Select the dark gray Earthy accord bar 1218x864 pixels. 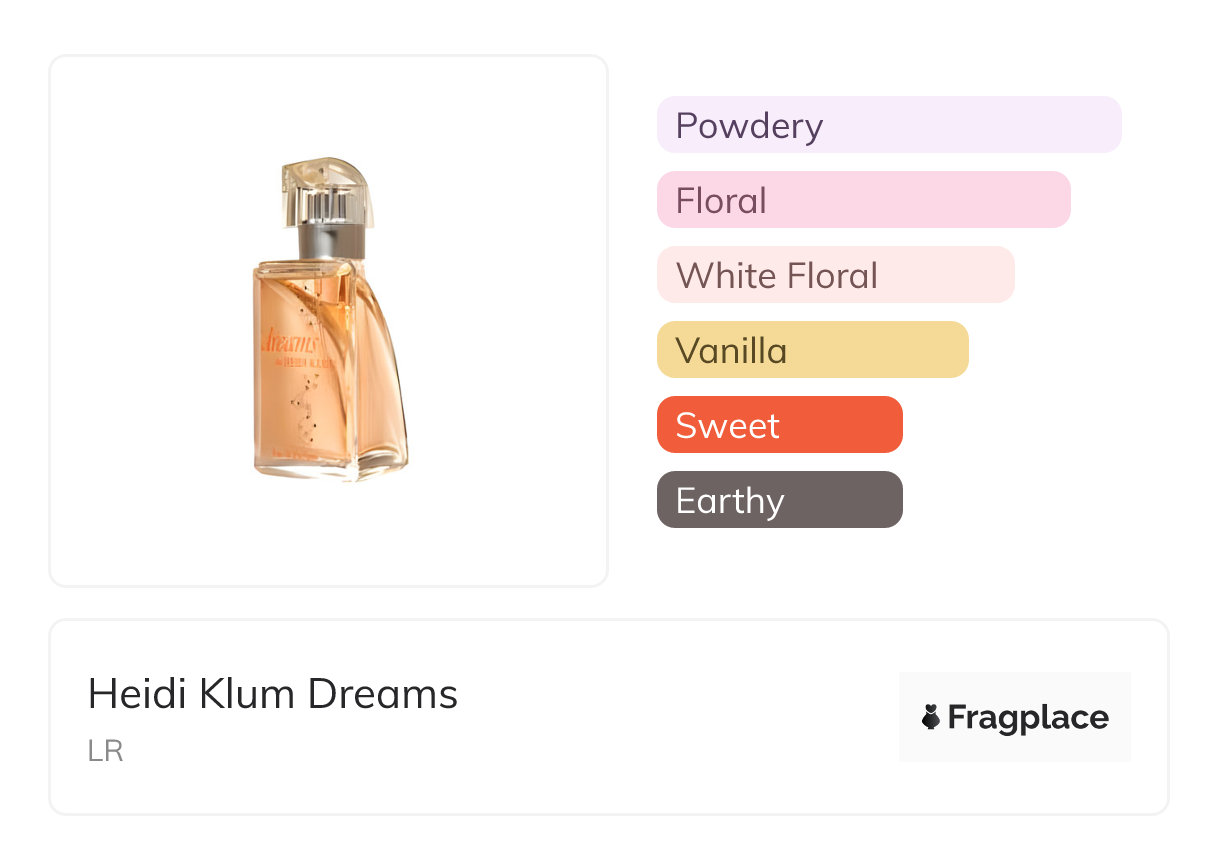(780, 500)
